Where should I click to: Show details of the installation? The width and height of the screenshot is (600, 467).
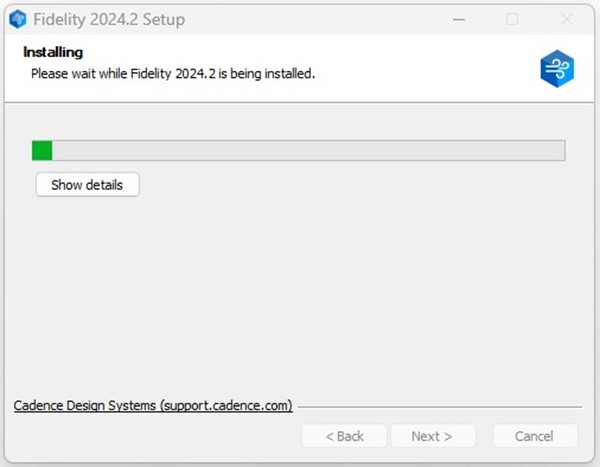pyautogui.click(x=88, y=185)
